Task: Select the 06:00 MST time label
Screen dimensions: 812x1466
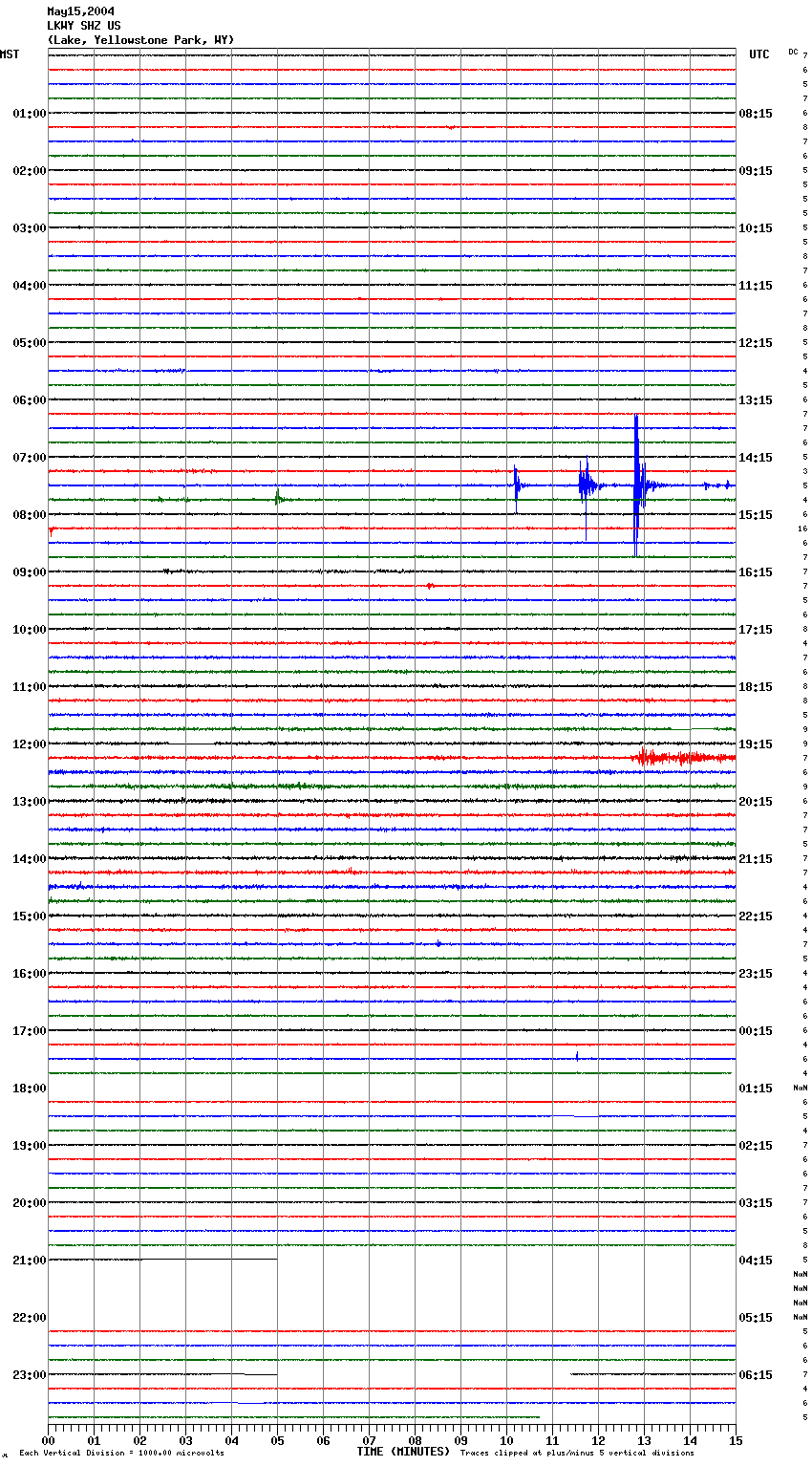Action: click(x=30, y=400)
